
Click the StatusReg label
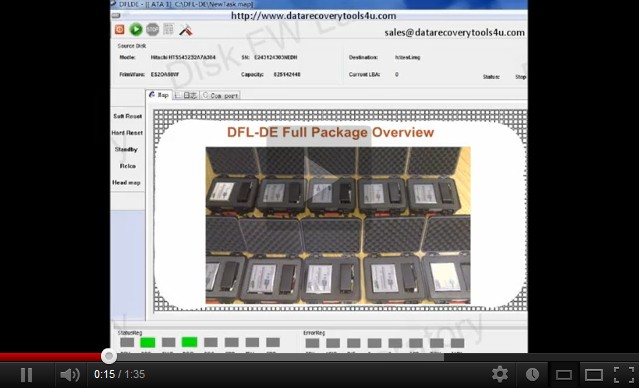(x=130, y=333)
